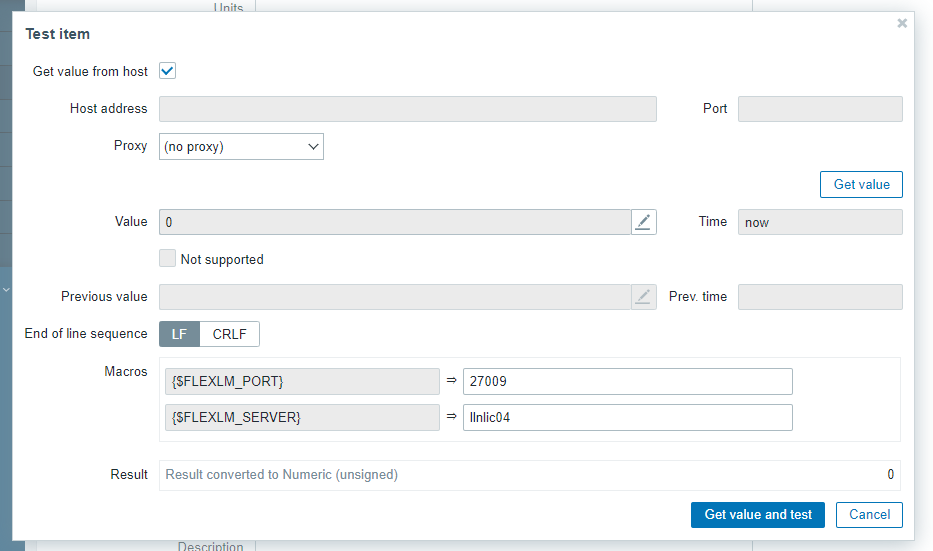Uncheck Get value from host
This screenshot has width=933, height=551.
click(x=168, y=71)
